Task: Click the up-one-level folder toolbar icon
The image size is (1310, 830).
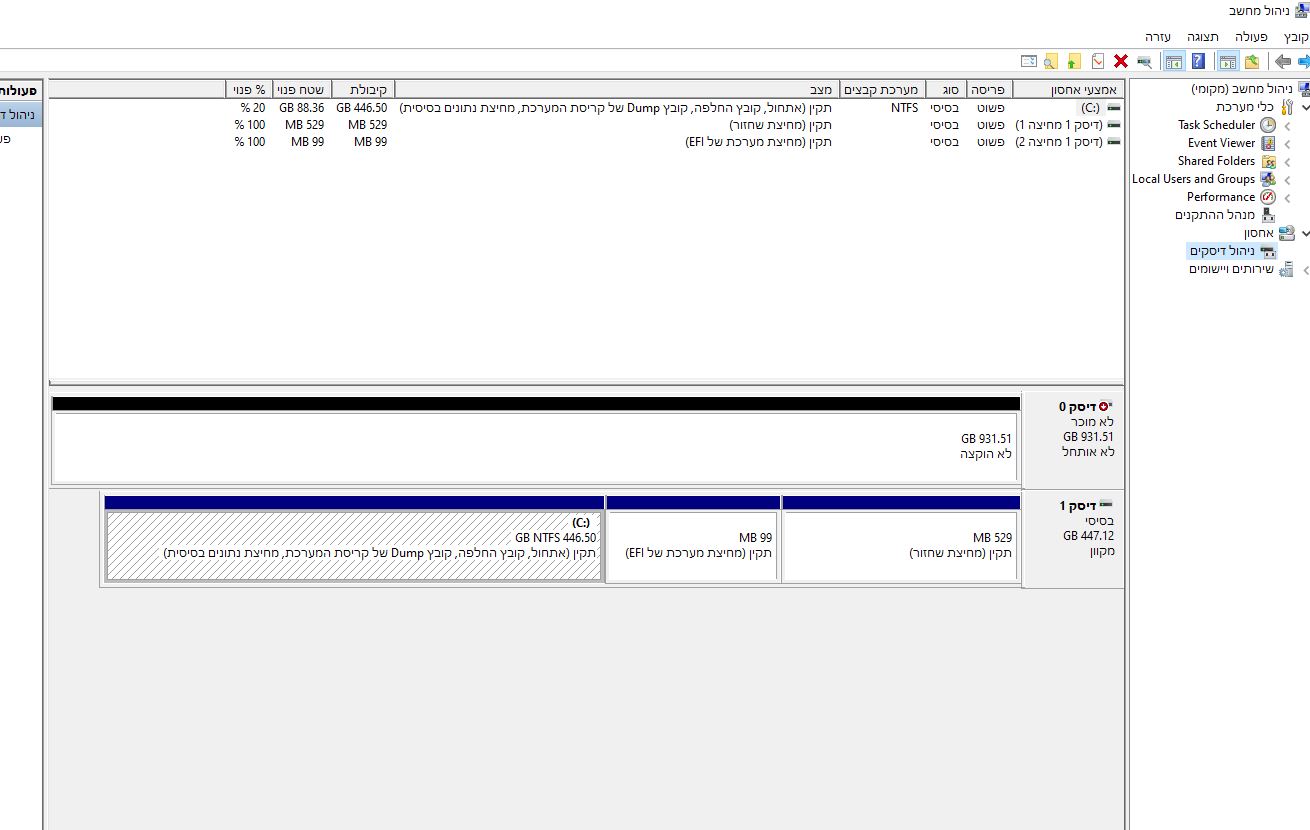Action: (1251, 62)
